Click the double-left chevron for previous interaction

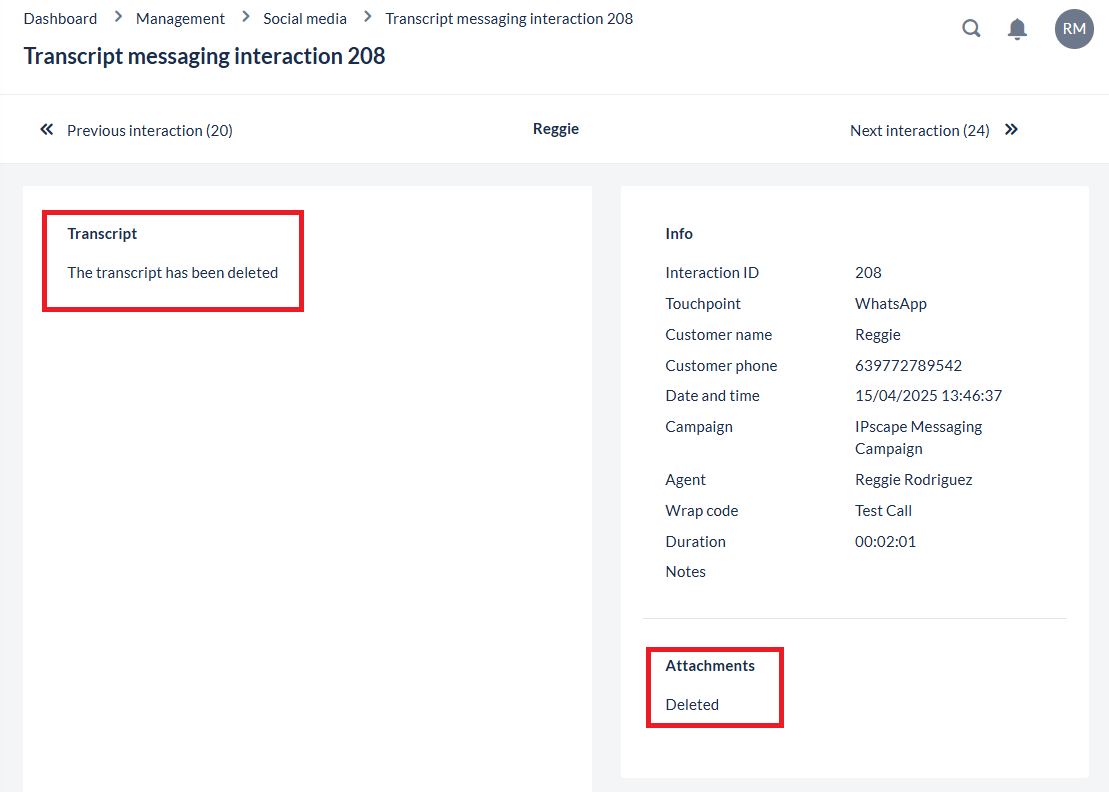[46, 130]
